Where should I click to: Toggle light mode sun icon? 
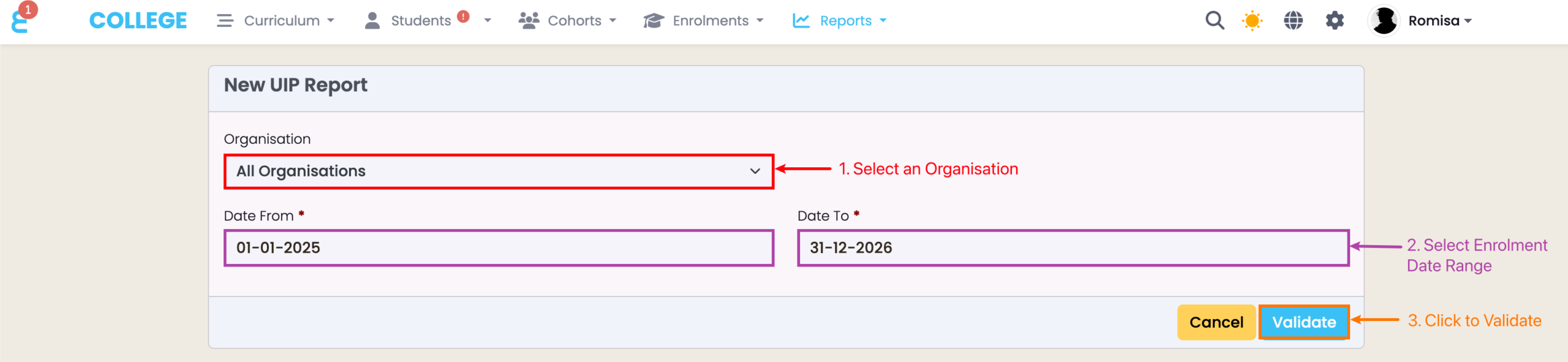[1253, 21]
